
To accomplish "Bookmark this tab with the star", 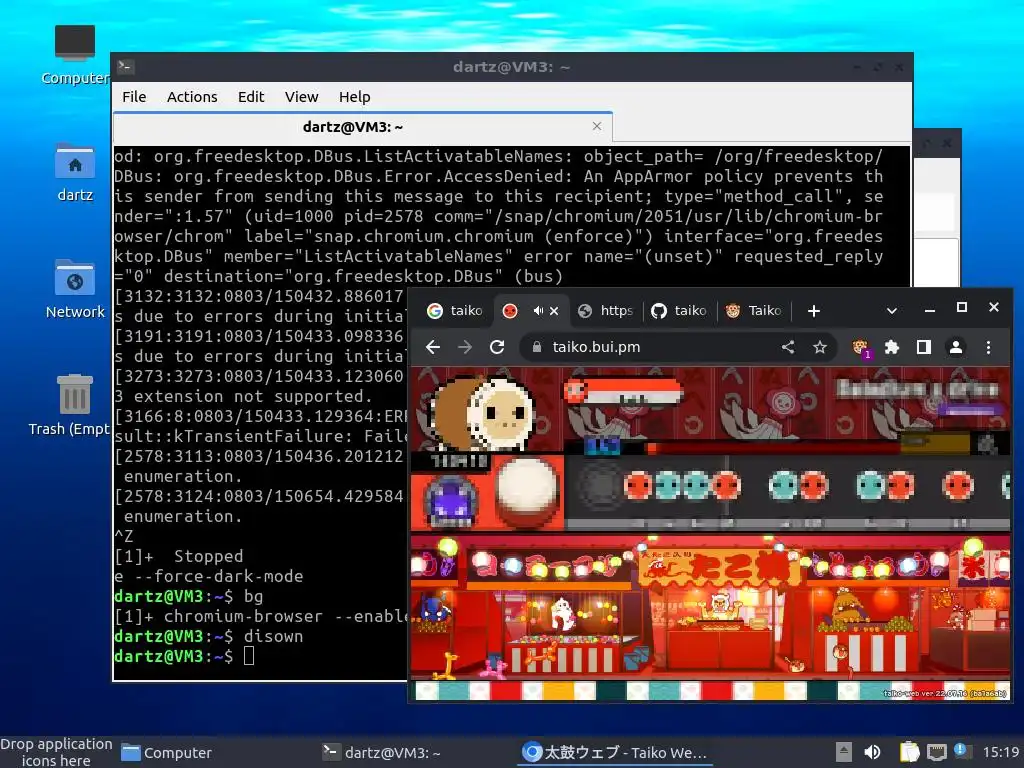I will 820,347.
